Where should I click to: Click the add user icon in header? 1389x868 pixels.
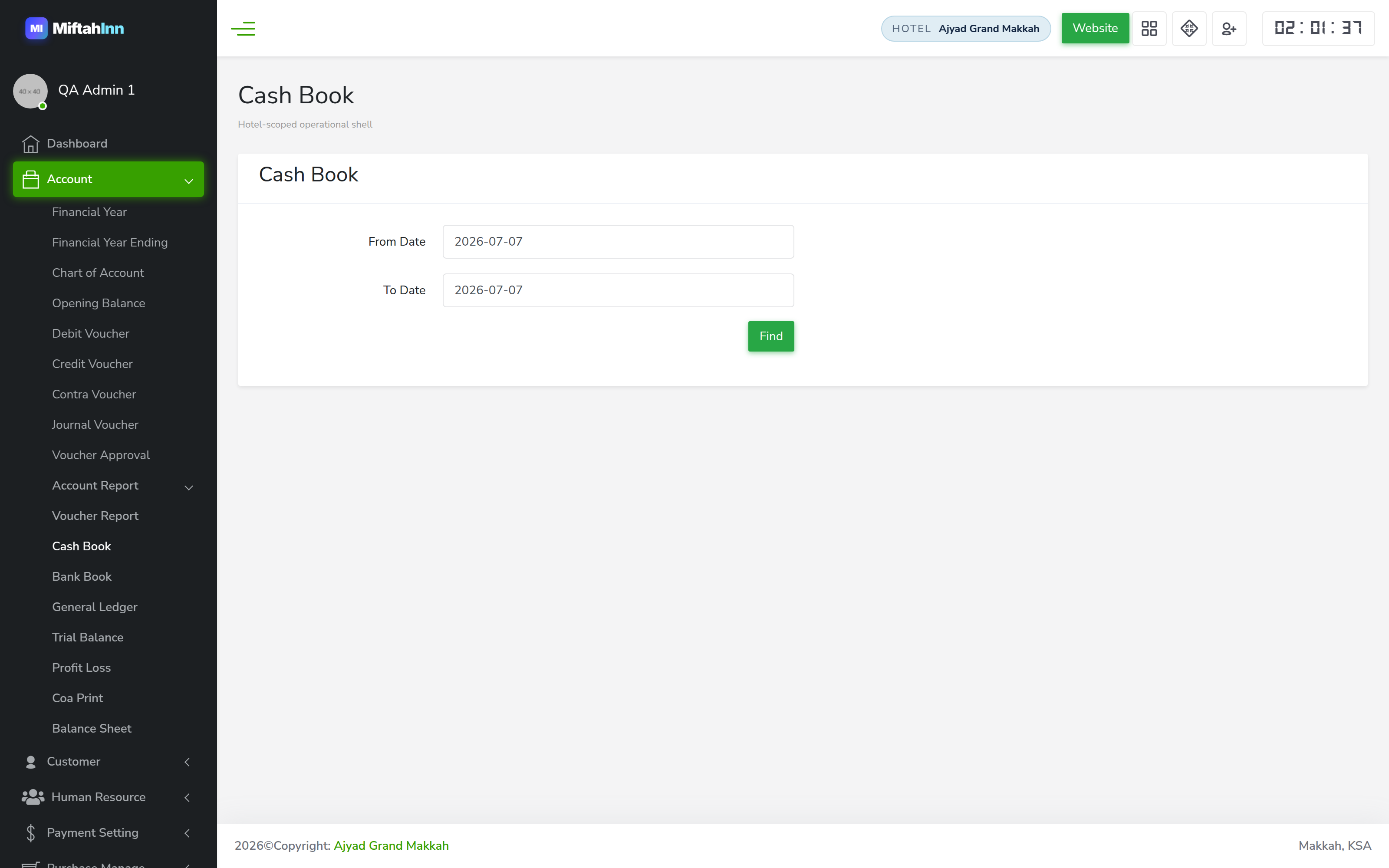click(1229, 28)
